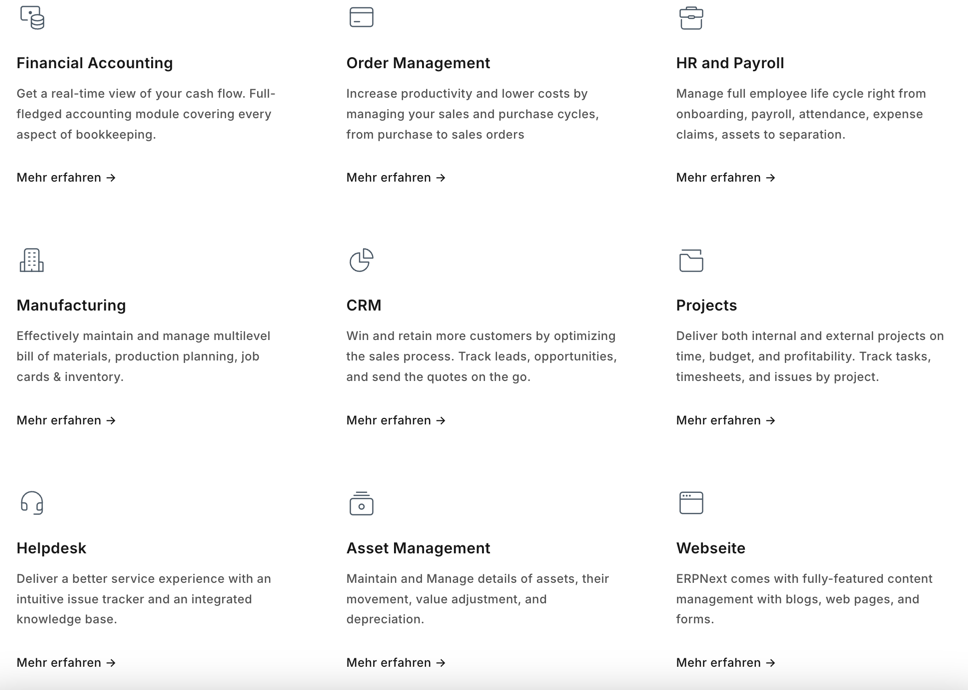
Task: Select the CRM heading text
Action: (x=364, y=306)
